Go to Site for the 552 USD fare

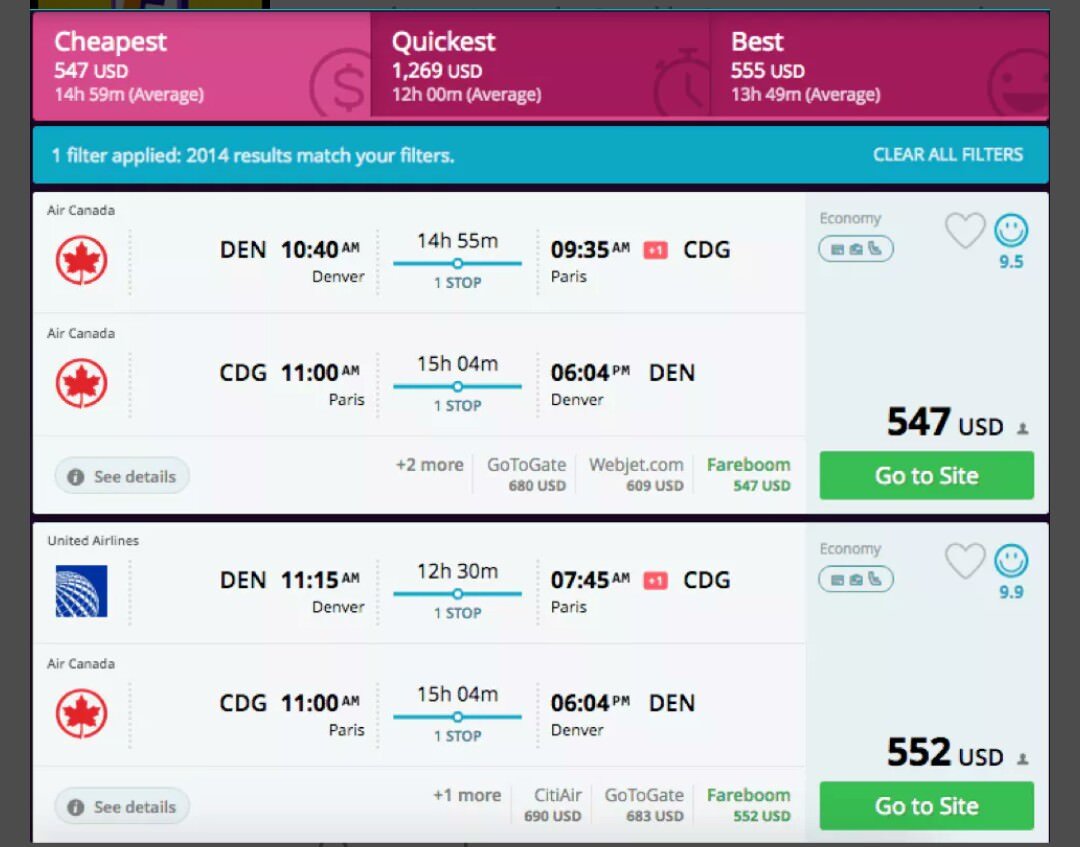click(x=926, y=806)
